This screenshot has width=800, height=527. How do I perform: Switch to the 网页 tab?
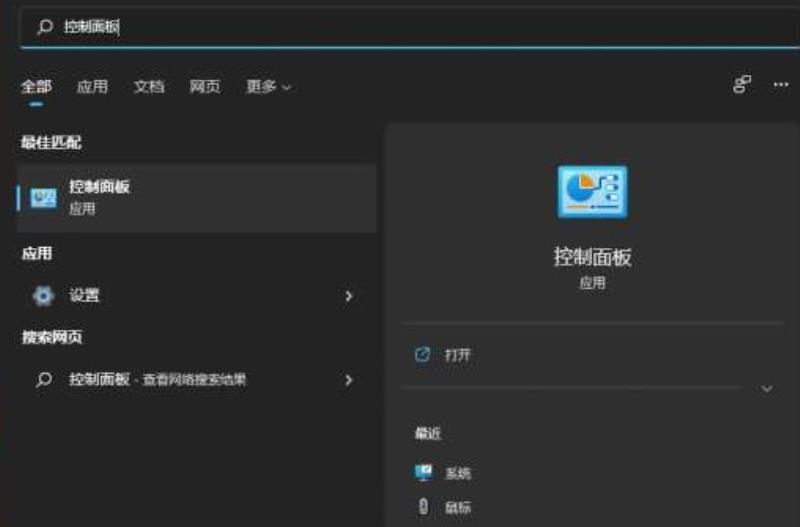pyautogui.click(x=205, y=87)
